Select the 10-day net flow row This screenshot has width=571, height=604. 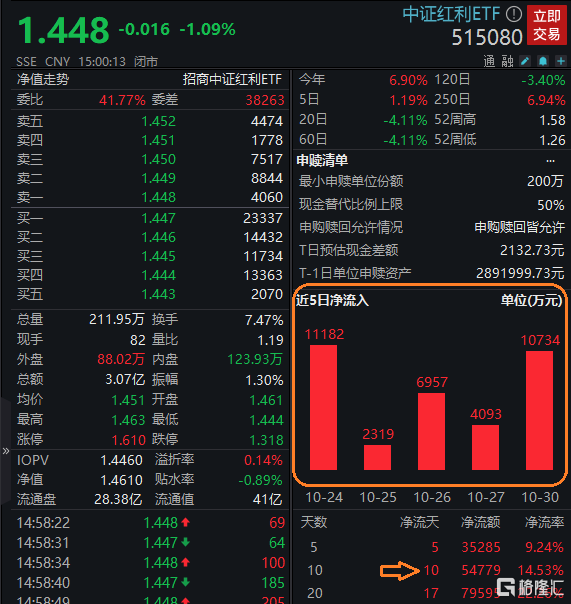[432, 570]
